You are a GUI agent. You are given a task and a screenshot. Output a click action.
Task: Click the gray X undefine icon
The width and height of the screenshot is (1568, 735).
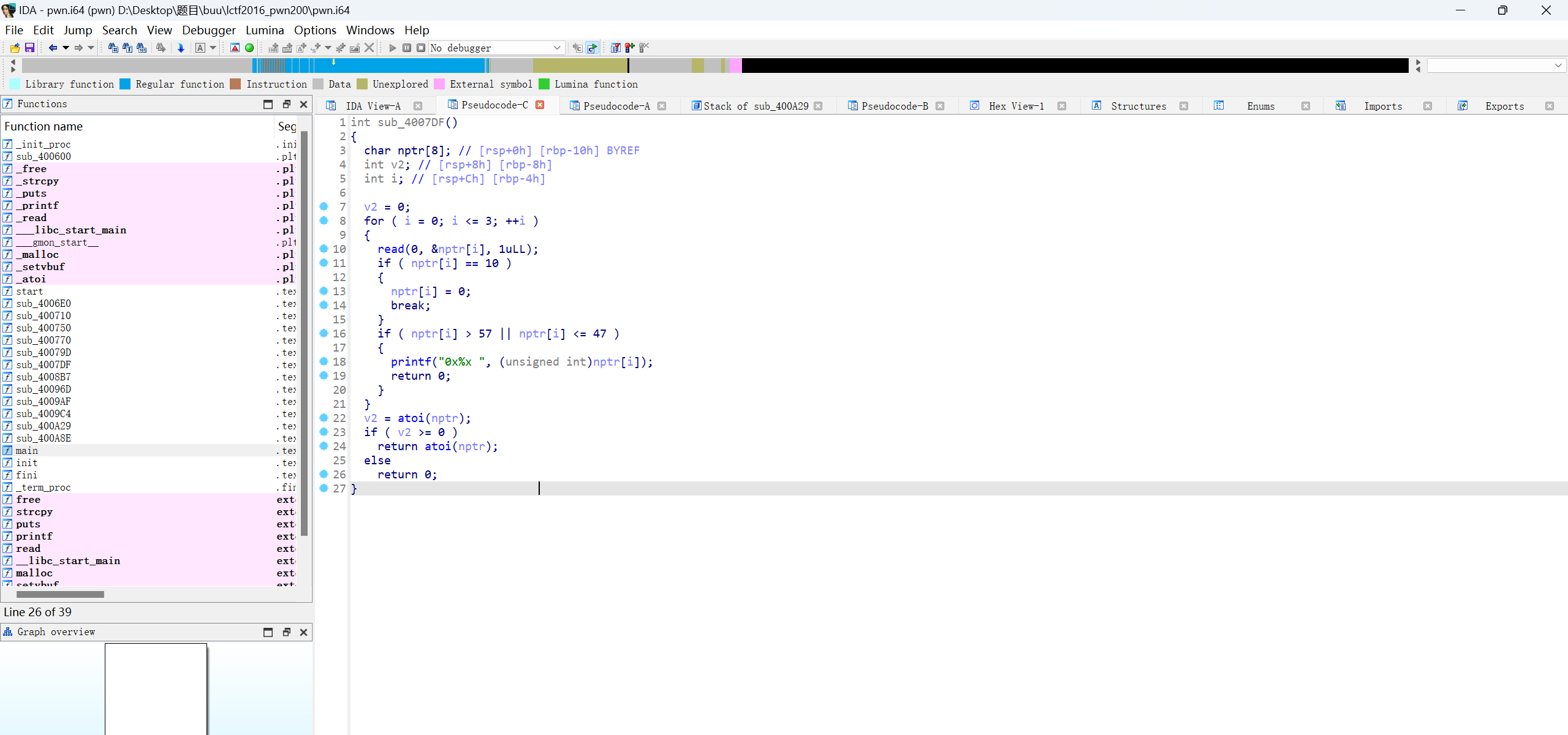click(369, 48)
